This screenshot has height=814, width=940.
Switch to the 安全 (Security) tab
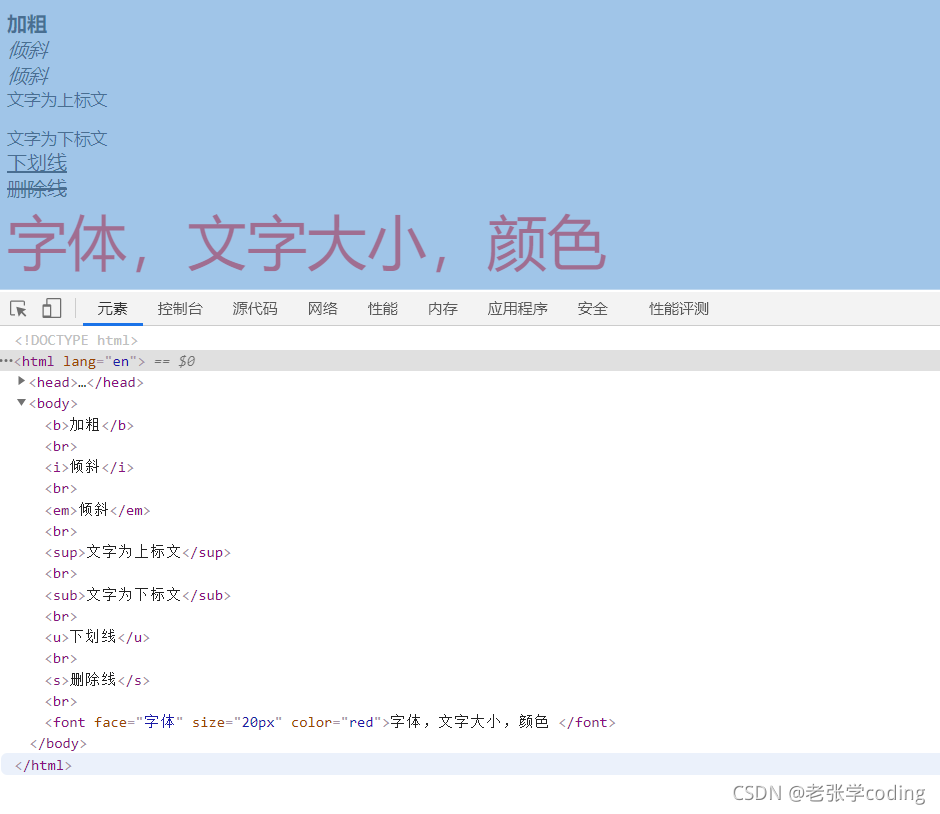pyautogui.click(x=592, y=309)
